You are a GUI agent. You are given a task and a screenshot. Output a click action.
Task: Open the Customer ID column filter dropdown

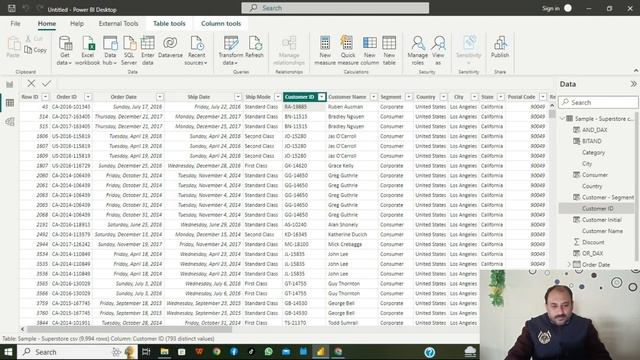point(322,97)
